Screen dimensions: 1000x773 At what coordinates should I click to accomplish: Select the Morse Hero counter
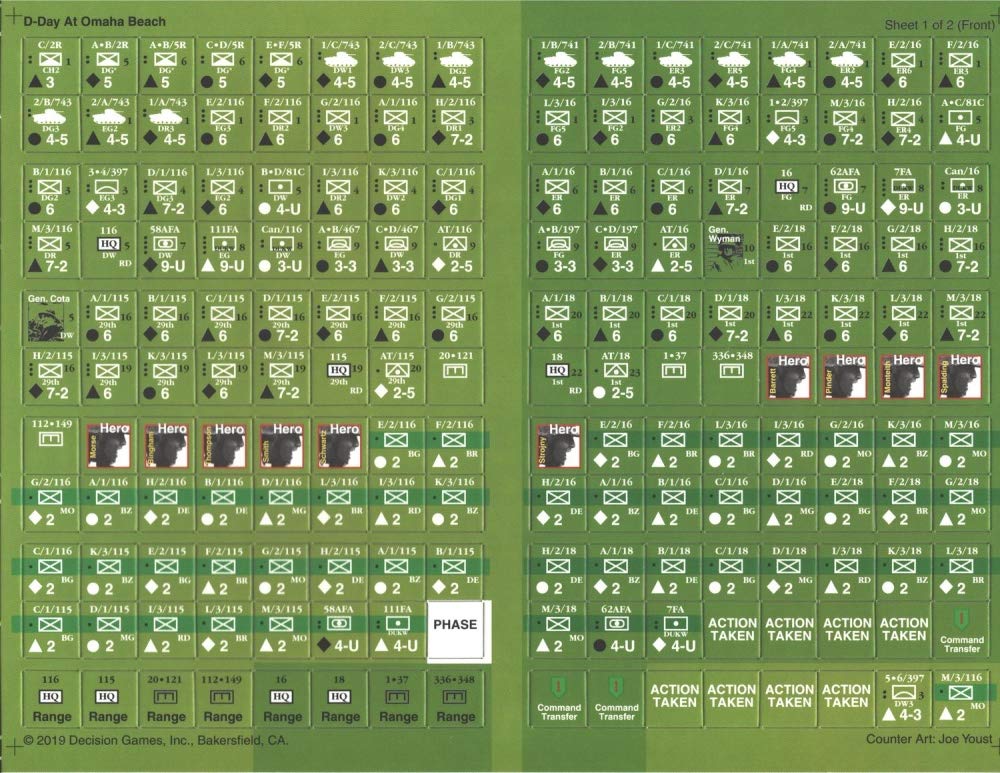point(108,446)
